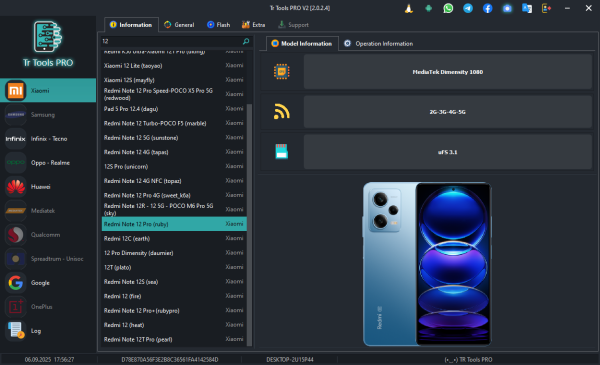The width and height of the screenshot is (600, 365).
Task: Click the 2G-3G-4G-5G network field
Action: pos(448,112)
